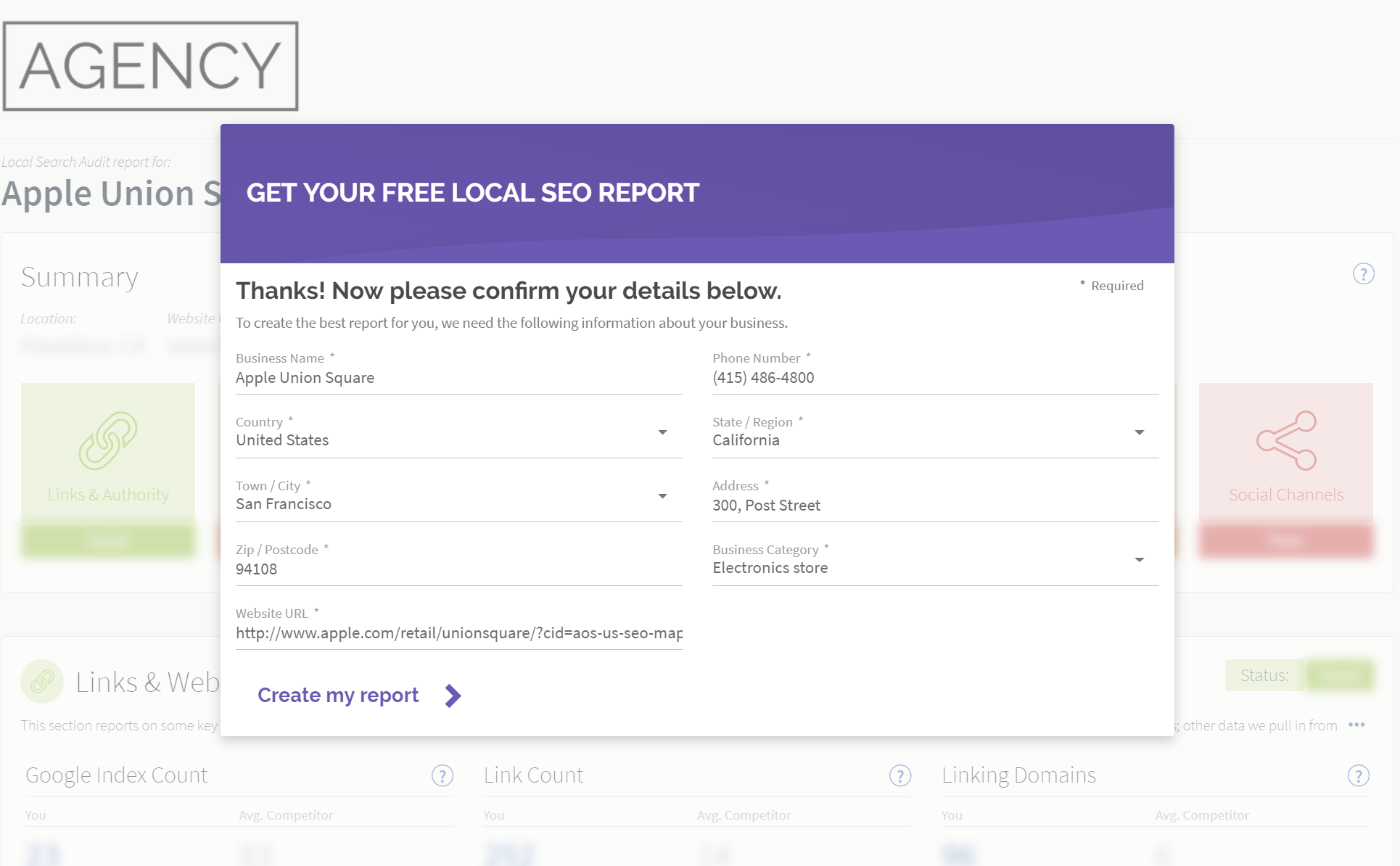Click the 'Google Index Count' heading
The height and width of the screenshot is (866, 1400).
tap(116, 775)
